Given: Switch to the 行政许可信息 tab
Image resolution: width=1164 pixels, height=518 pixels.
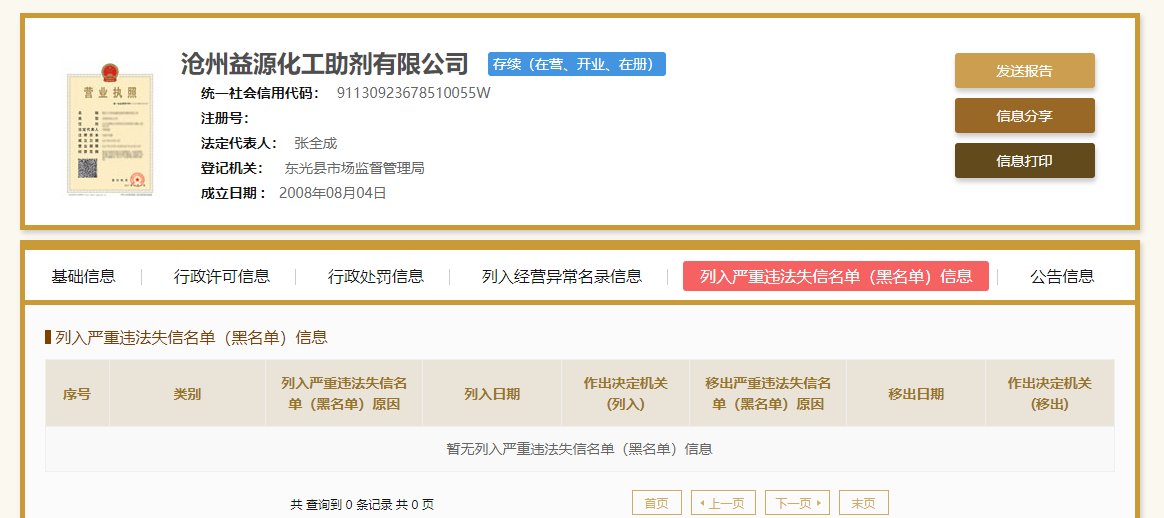Looking at the screenshot, I should [222, 277].
